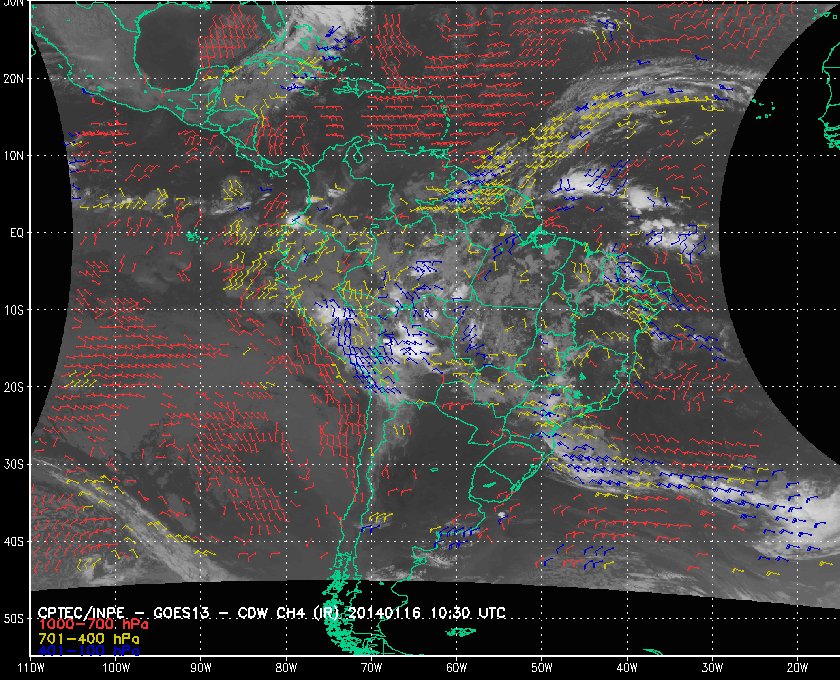
Task: Click the 20N latitude label
Action: (13, 78)
